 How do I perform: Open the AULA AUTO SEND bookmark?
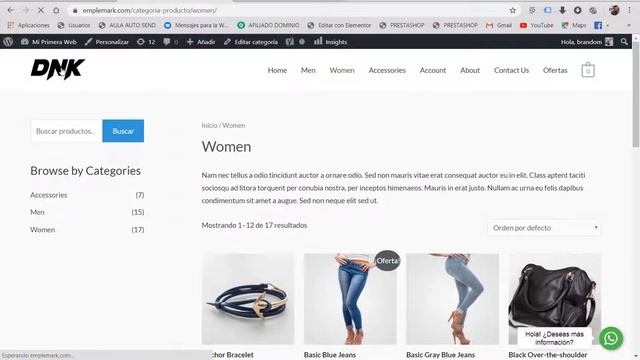[x=127, y=25]
